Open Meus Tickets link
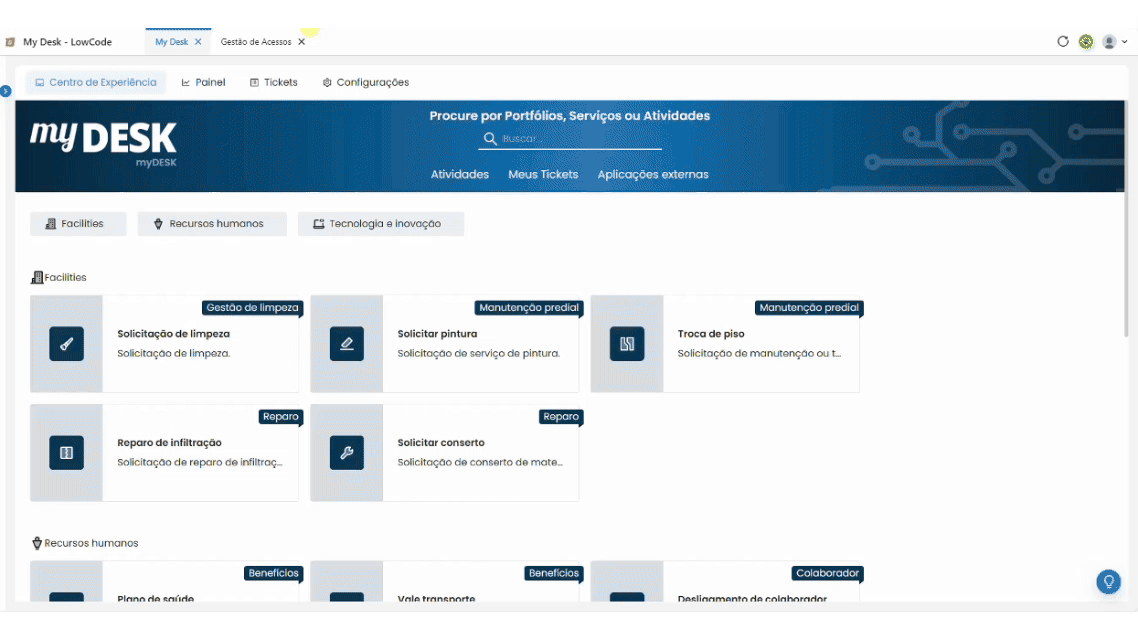Viewport: 1138px width, 640px height. click(x=543, y=174)
